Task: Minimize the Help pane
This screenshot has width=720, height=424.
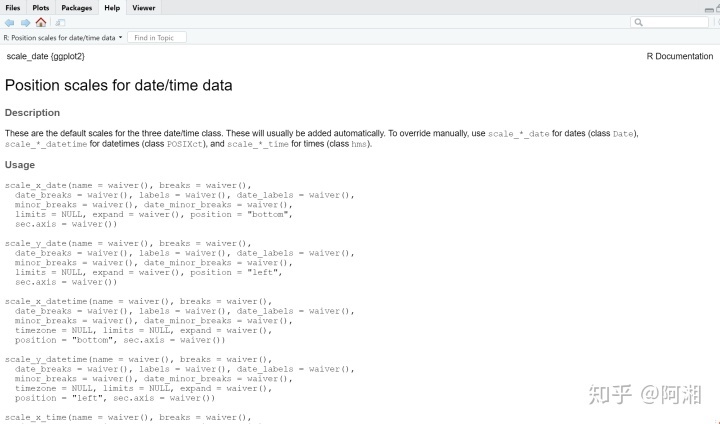Action: click(x=709, y=9)
